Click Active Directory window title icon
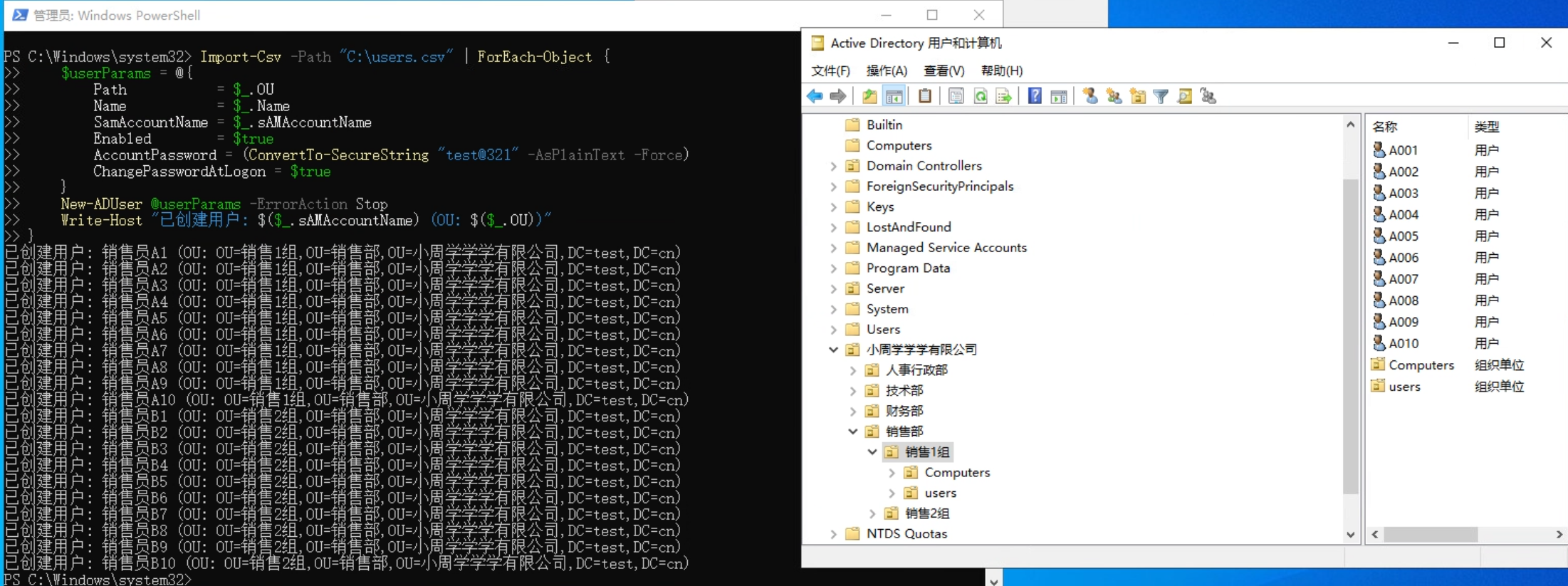The height and width of the screenshot is (586, 1568). (818, 43)
